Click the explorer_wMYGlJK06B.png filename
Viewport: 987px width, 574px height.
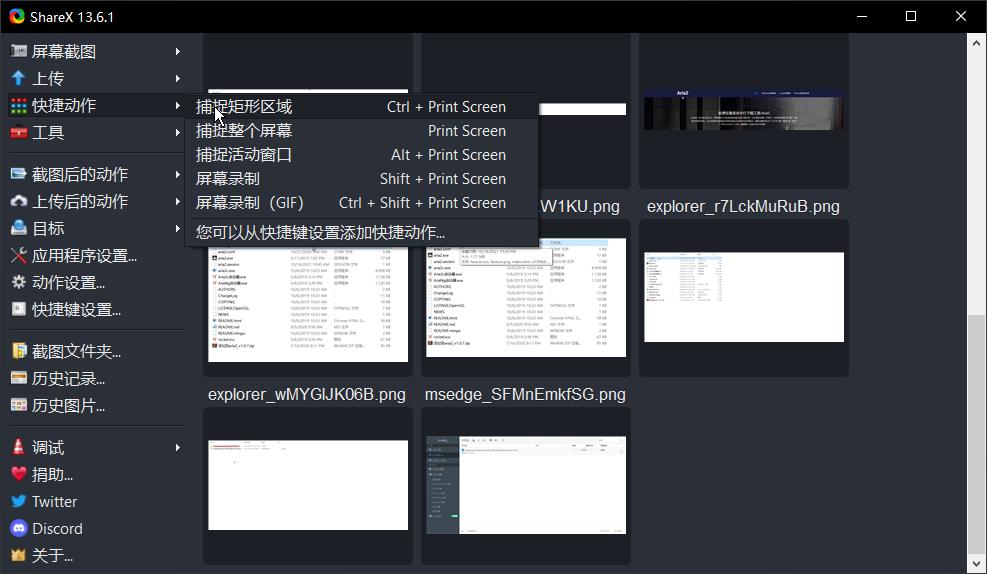307,395
